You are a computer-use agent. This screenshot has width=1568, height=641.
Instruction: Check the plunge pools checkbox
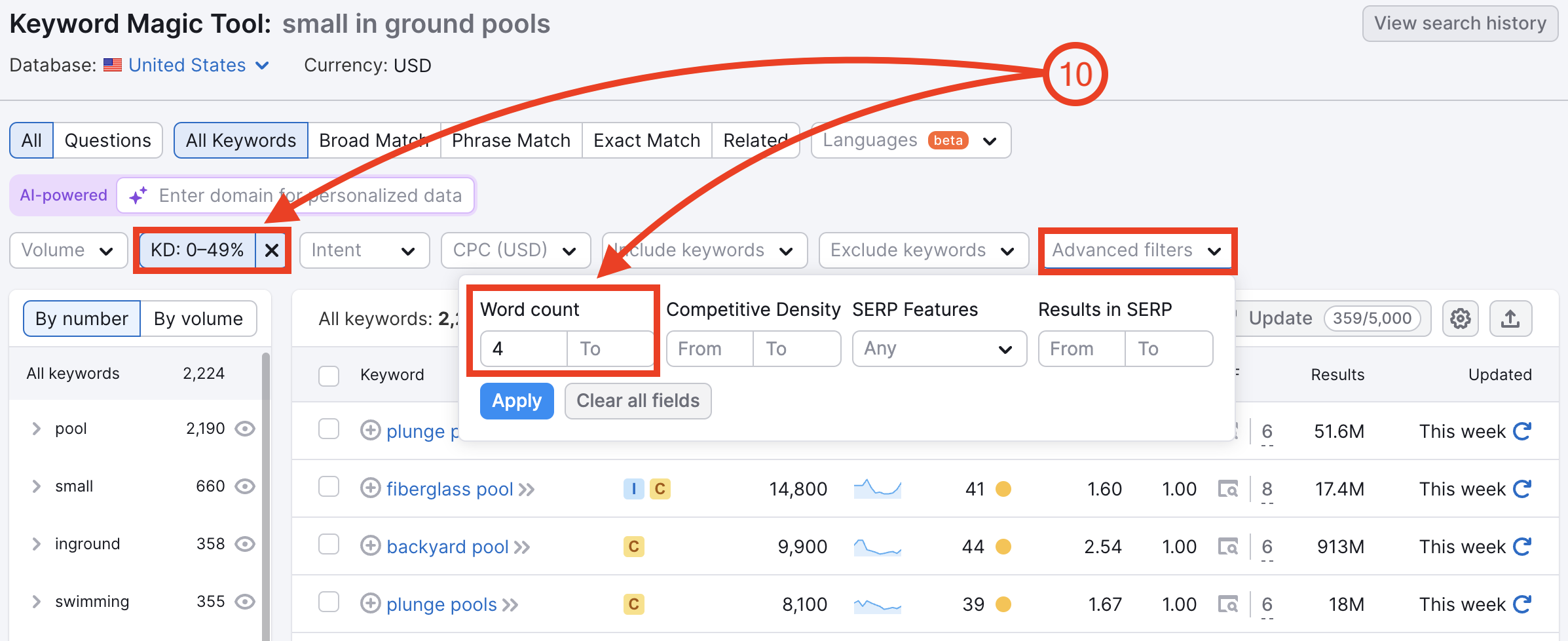(329, 602)
